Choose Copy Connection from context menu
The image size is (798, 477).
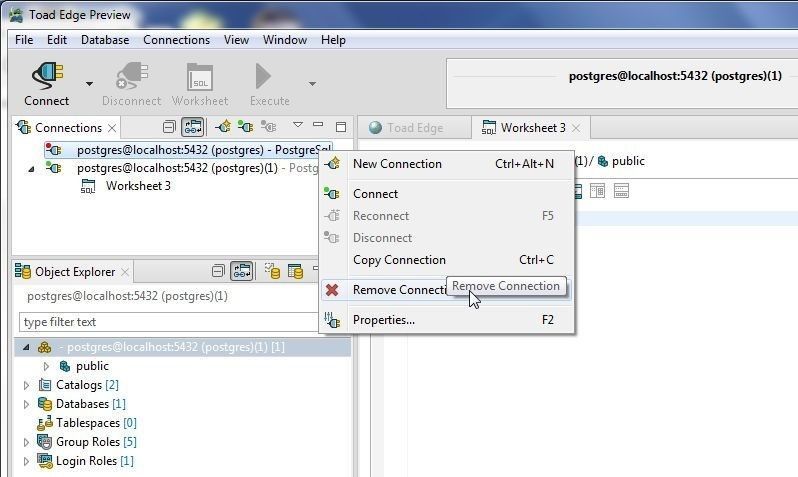point(447,260)
